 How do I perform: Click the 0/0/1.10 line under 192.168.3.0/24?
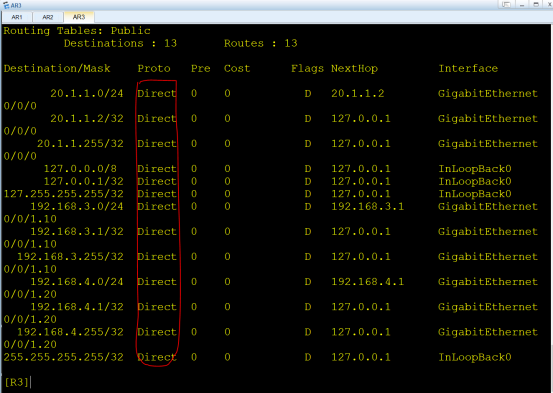click(30, 219)
